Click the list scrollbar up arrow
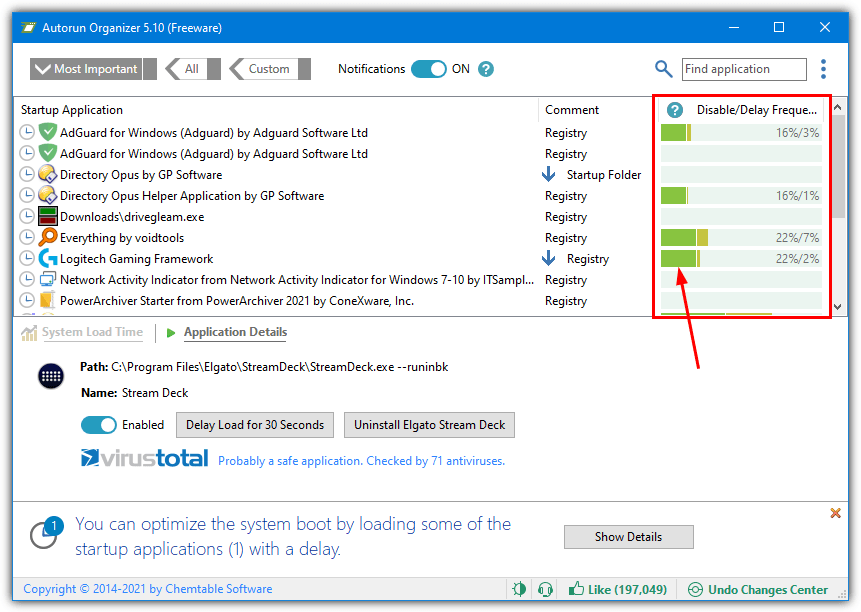 click(837, 108)
